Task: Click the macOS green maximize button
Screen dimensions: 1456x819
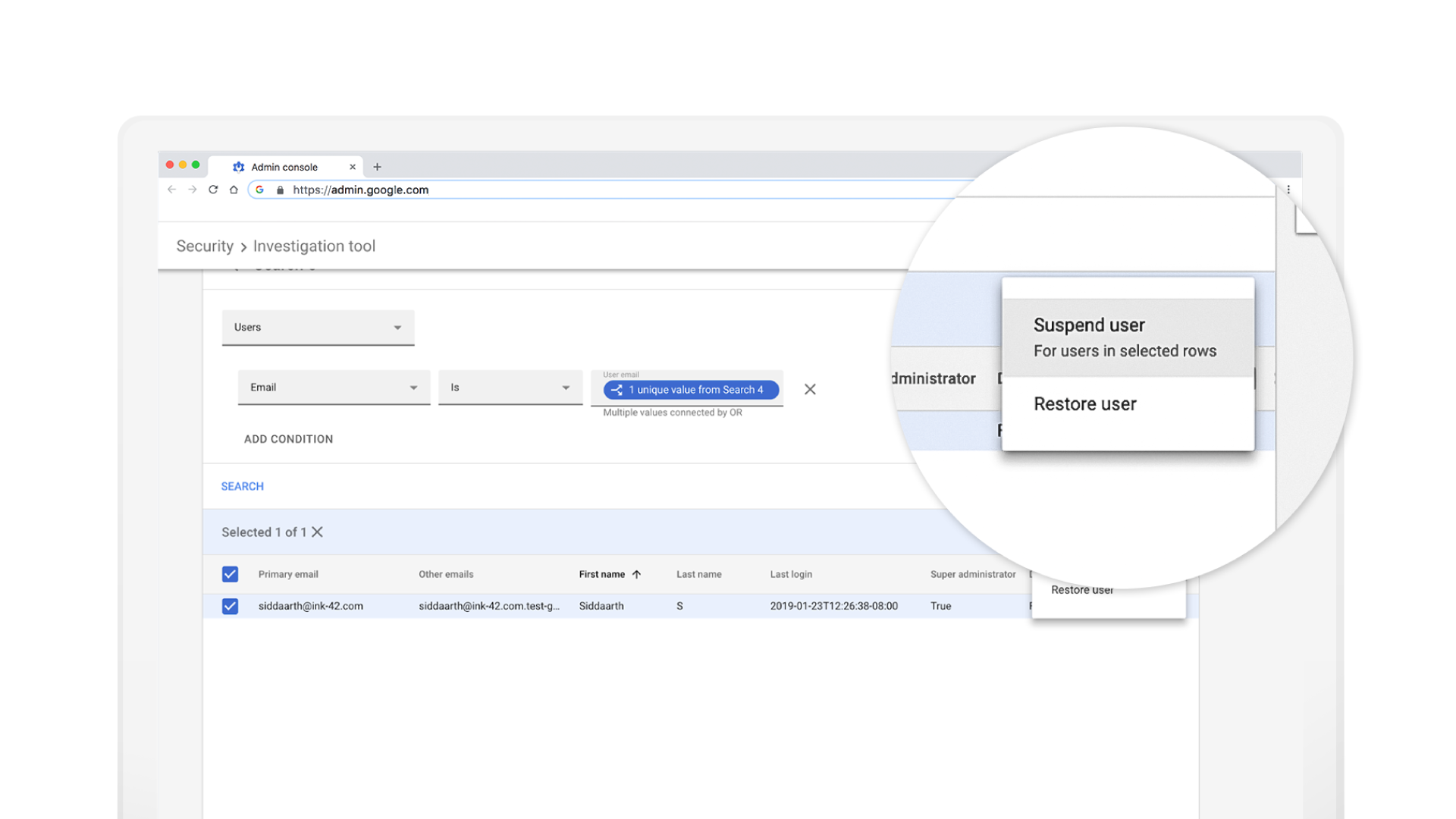Action: click(196, 165)
